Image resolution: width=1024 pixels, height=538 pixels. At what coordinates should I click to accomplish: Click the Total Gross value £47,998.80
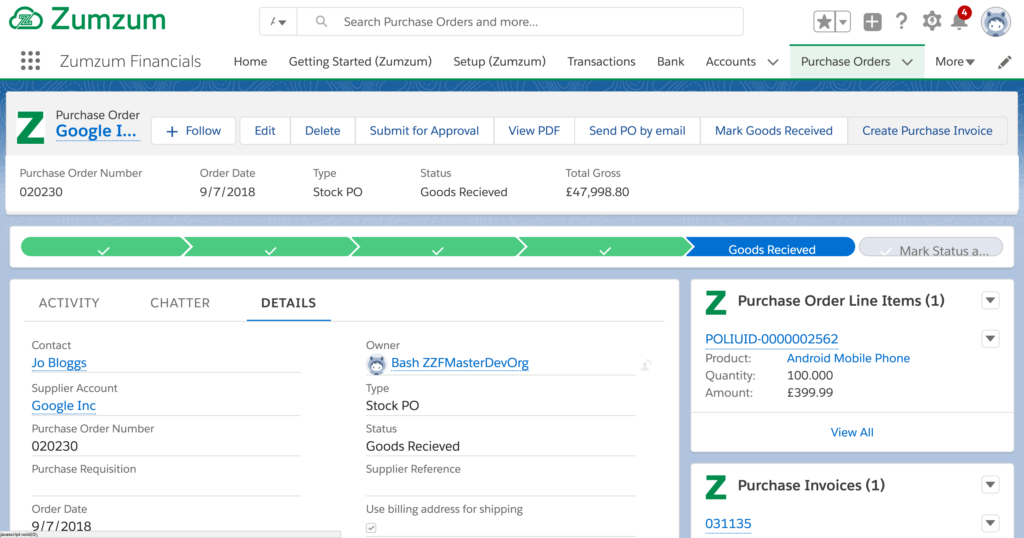pos(597,192)
